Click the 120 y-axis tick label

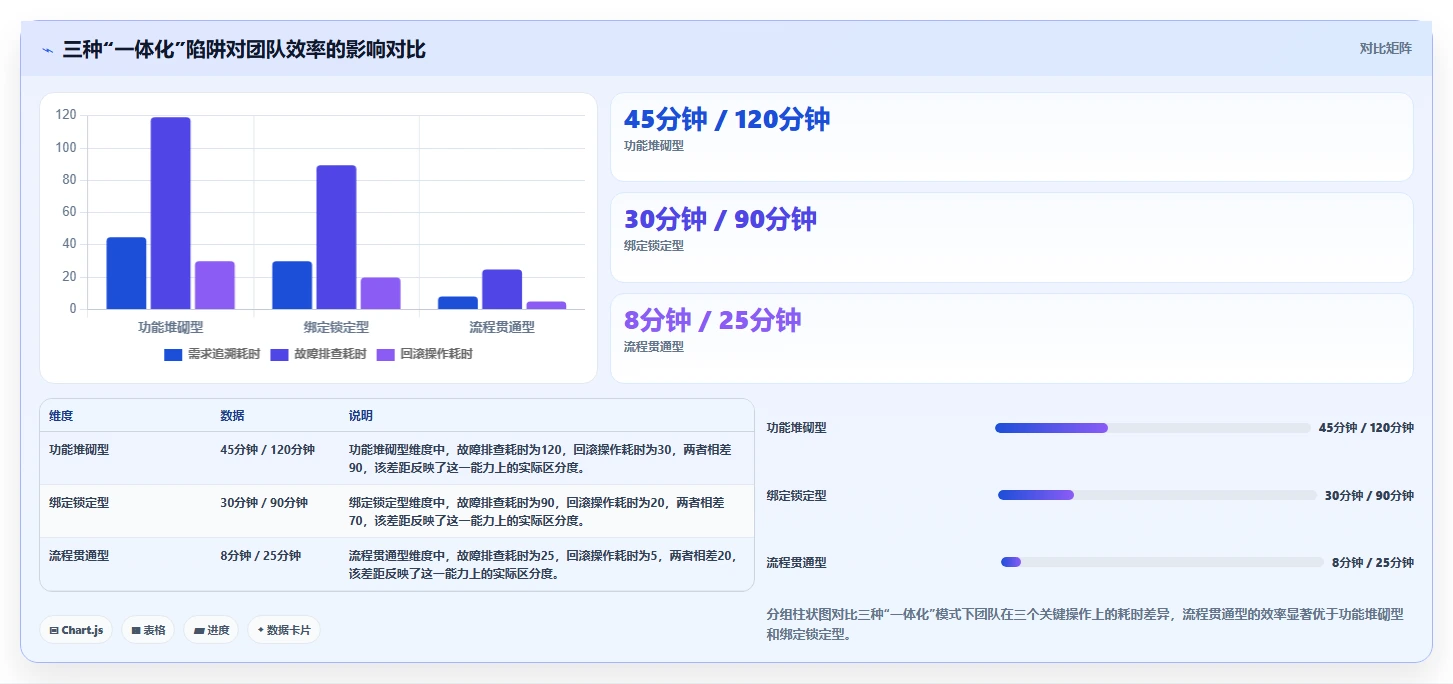click(66, 116)
